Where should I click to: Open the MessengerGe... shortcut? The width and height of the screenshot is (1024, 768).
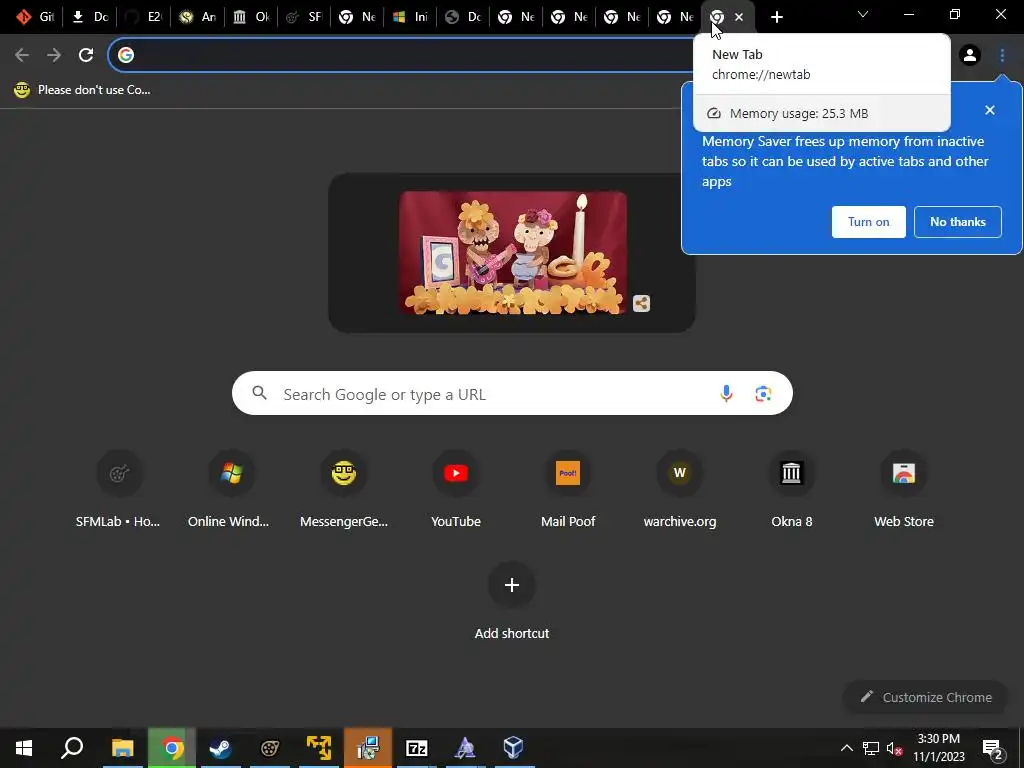pos(344,490)
